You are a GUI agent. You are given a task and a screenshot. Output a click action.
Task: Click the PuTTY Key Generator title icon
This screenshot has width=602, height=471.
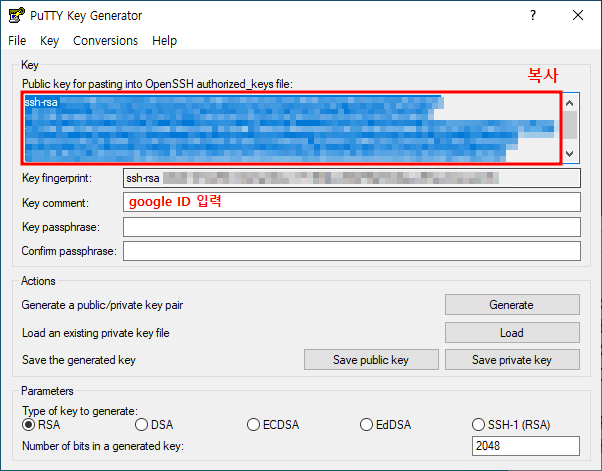pos(17,15)
